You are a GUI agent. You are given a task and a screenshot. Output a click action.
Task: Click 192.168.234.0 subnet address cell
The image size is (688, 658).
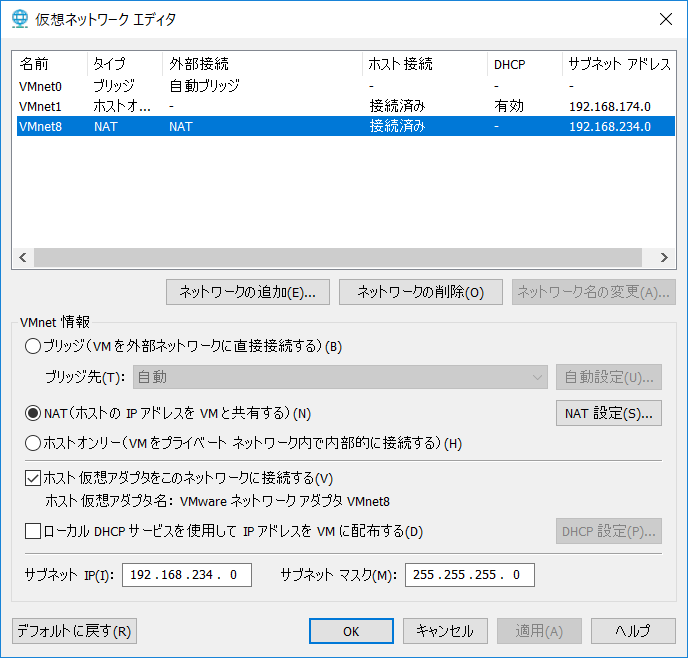point(609,126)
